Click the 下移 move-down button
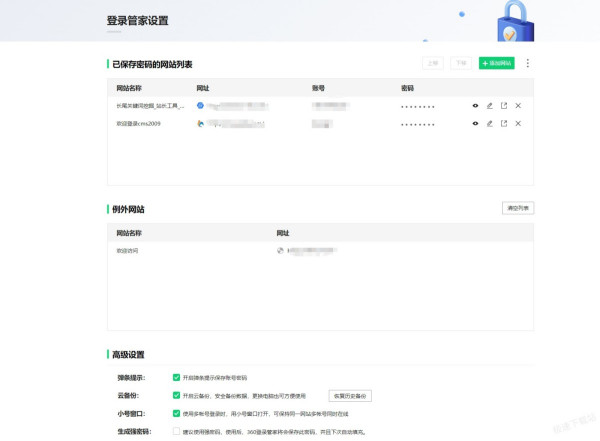Screen dimensions: 600x441 pos(461,63)
